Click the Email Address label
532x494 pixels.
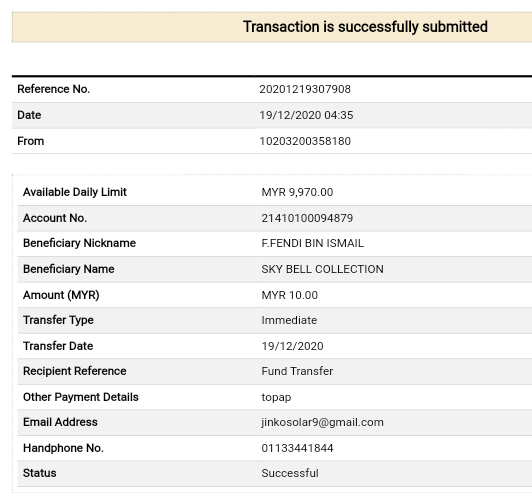(x=60, y=422)
